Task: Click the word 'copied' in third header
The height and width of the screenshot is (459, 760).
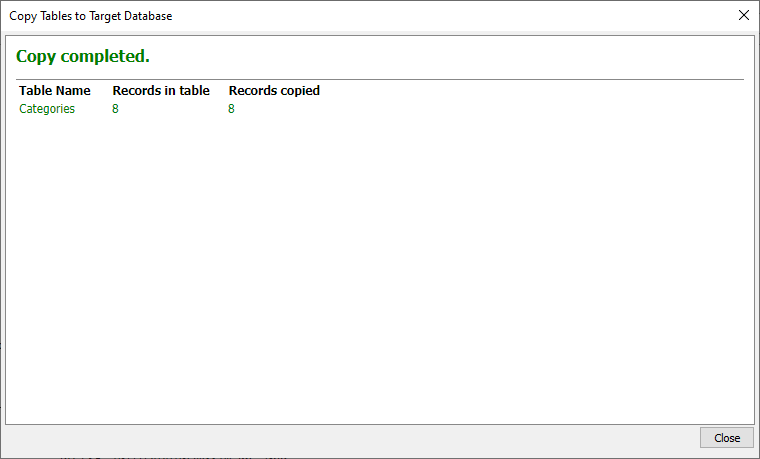Action: pyautogui.click(x=298, y=91)
